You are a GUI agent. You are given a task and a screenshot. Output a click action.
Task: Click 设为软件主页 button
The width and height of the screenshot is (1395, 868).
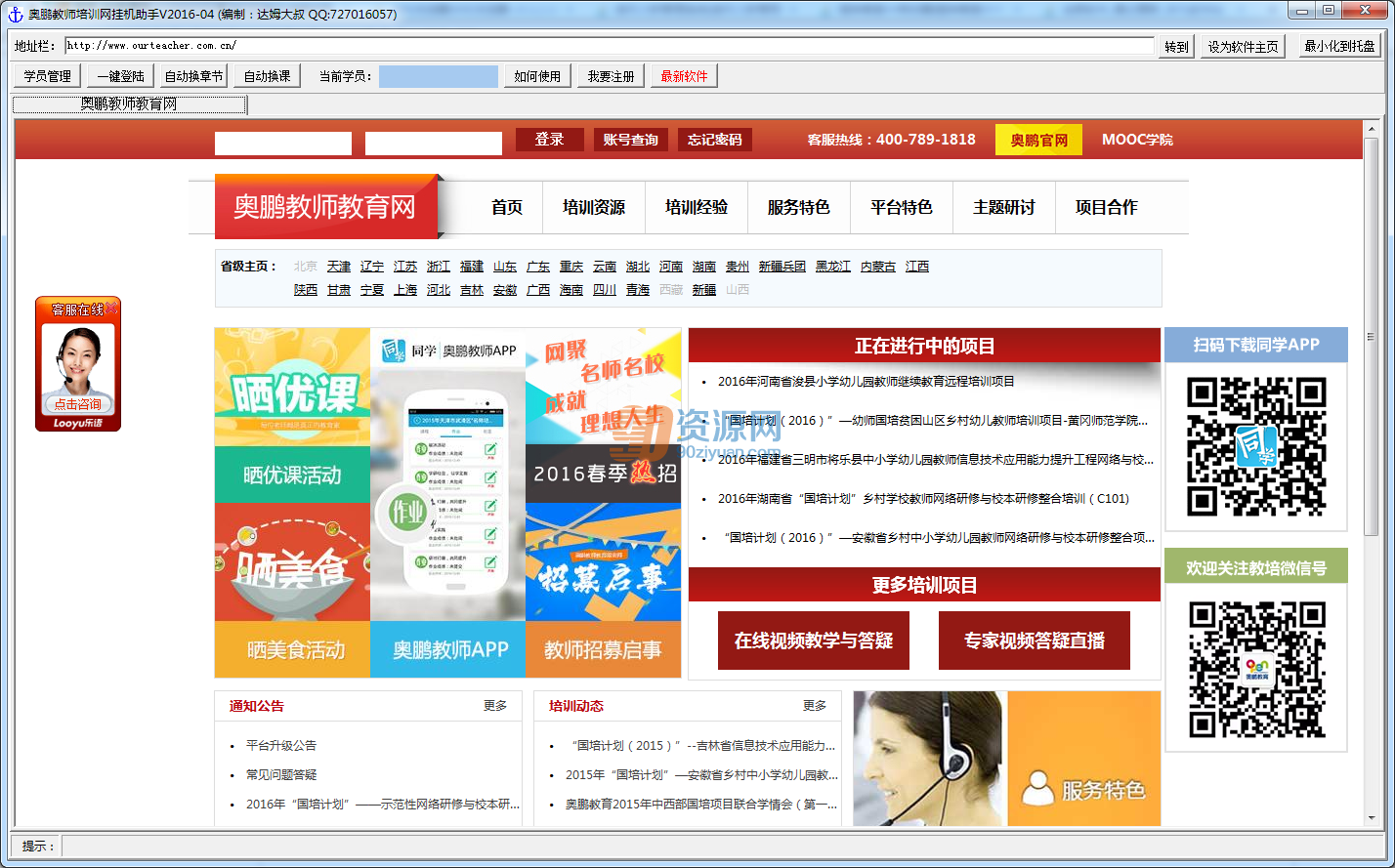[x=1243, y=47]
